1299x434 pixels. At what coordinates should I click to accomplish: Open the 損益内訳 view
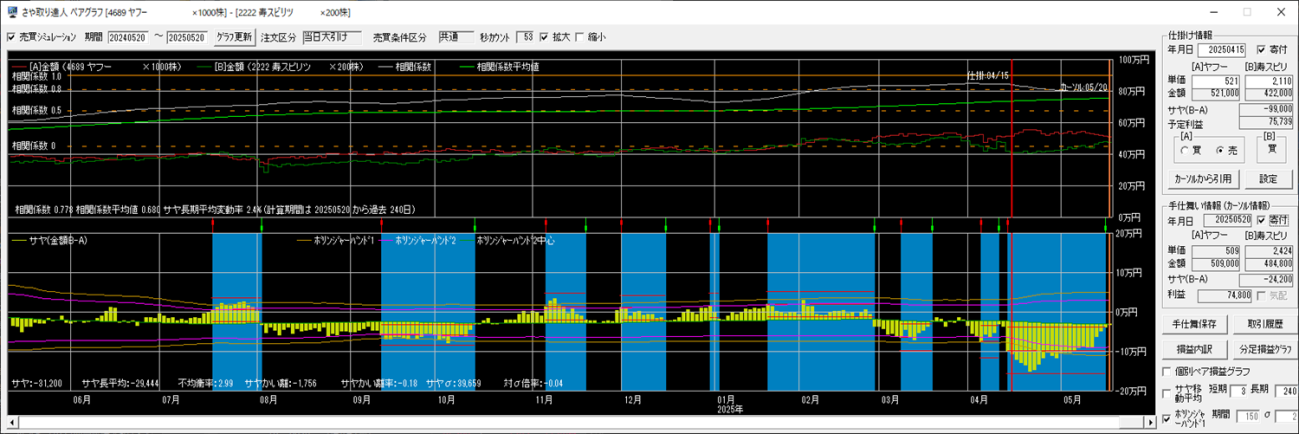click(x=1194, y=349)
